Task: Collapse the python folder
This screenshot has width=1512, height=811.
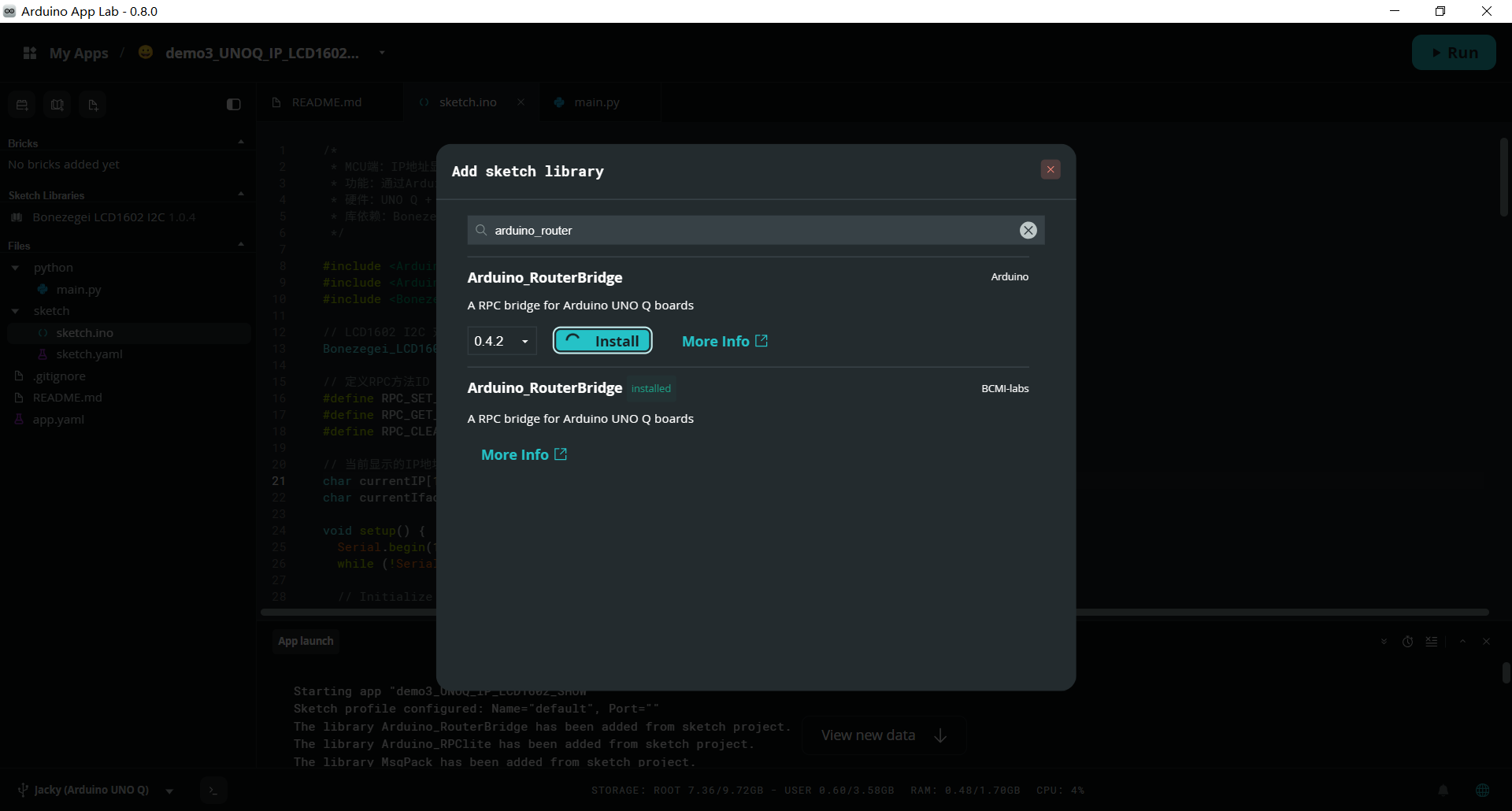Action: tap(15, 268)
